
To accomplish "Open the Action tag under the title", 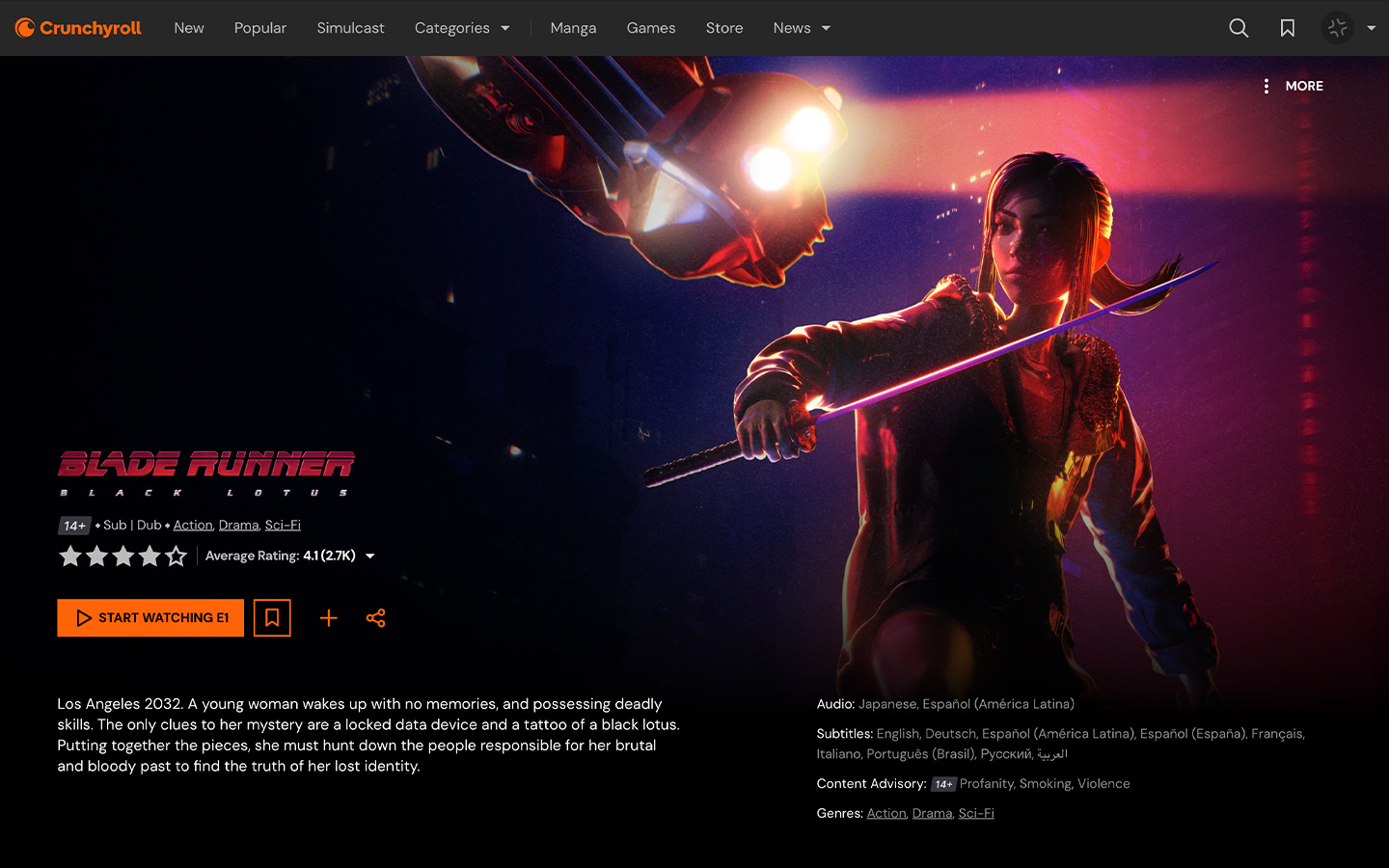I will [x=193, y=525].
